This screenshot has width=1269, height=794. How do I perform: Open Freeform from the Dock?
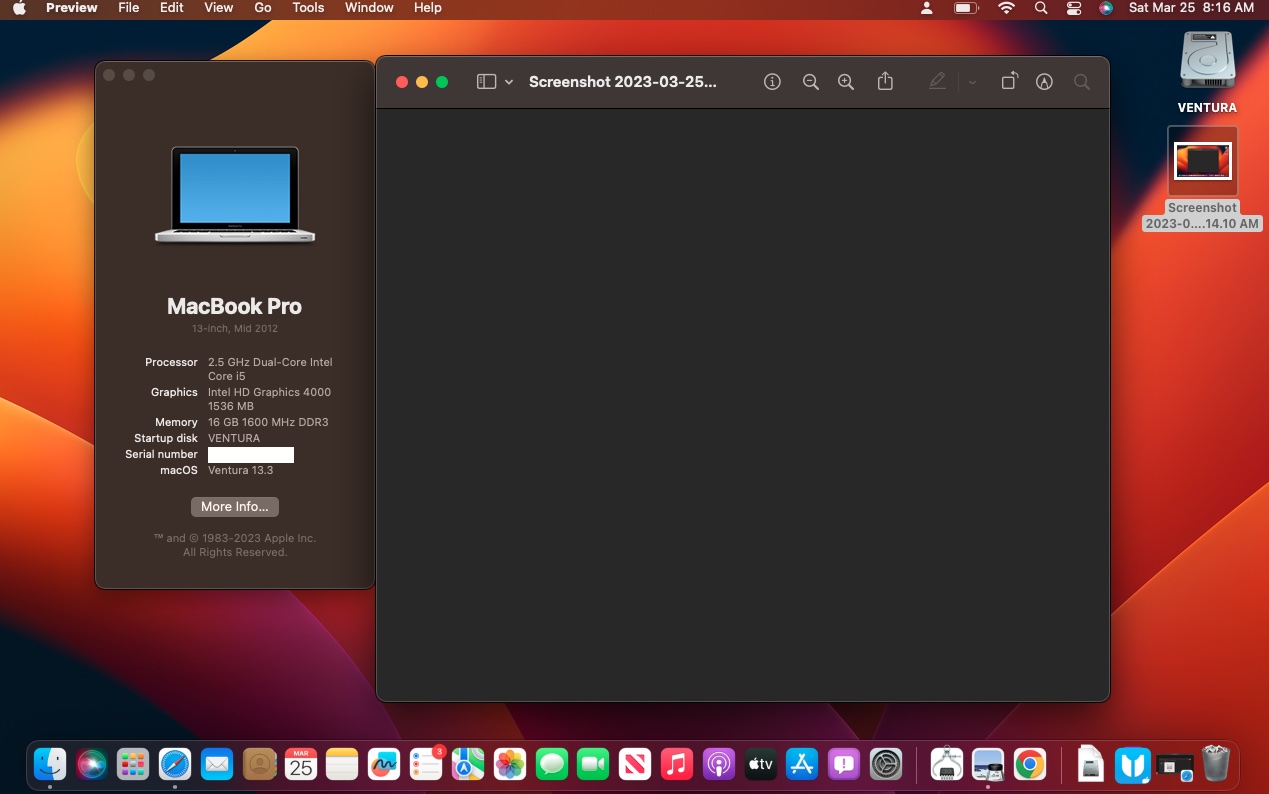point(384,765)
